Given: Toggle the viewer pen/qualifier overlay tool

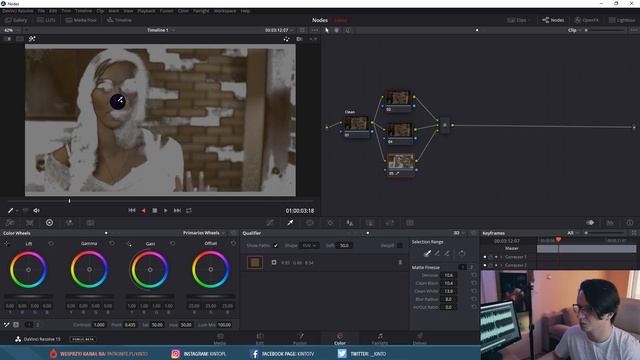Looking at the screenshot, I should coord(11,211).
